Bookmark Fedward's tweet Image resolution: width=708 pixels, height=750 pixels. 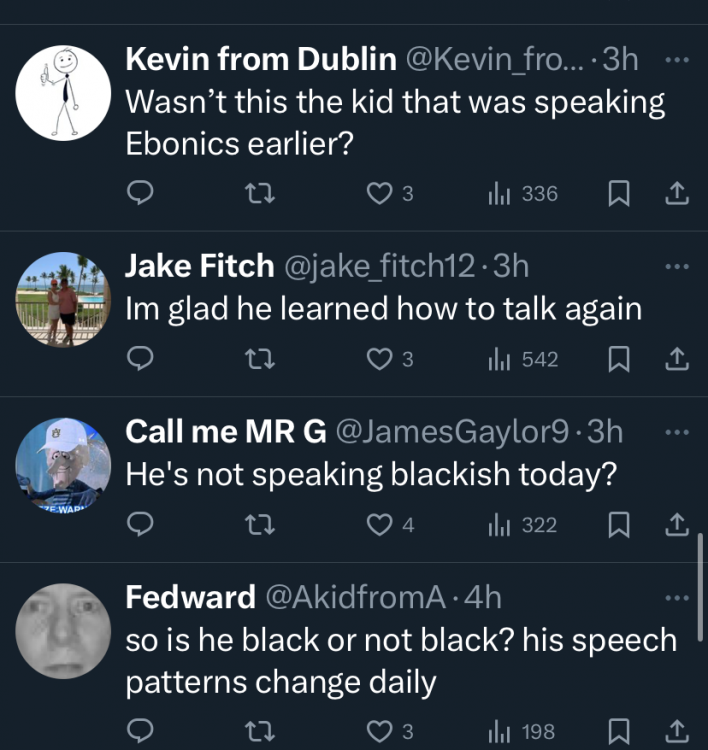[x=617, y=733]
